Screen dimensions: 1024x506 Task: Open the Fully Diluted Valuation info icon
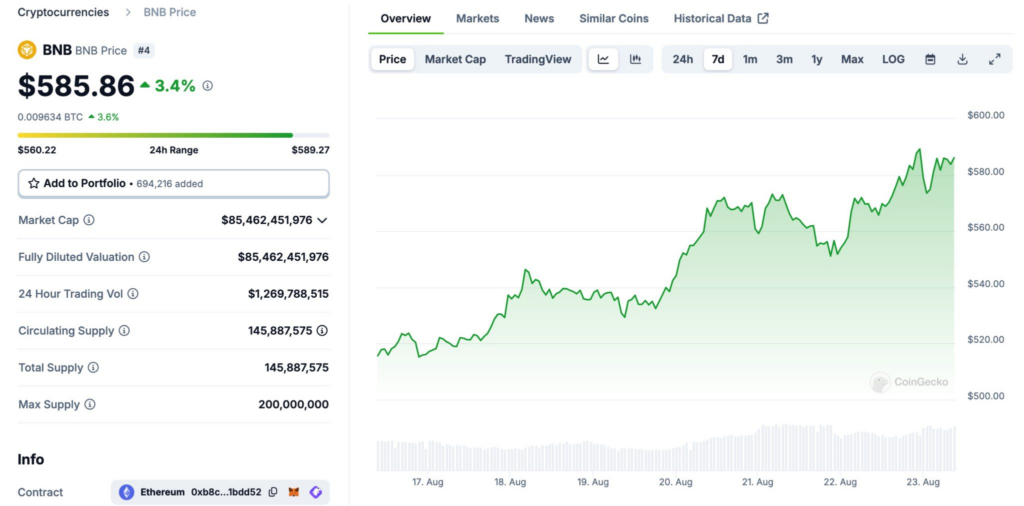(x=144, y=257)
